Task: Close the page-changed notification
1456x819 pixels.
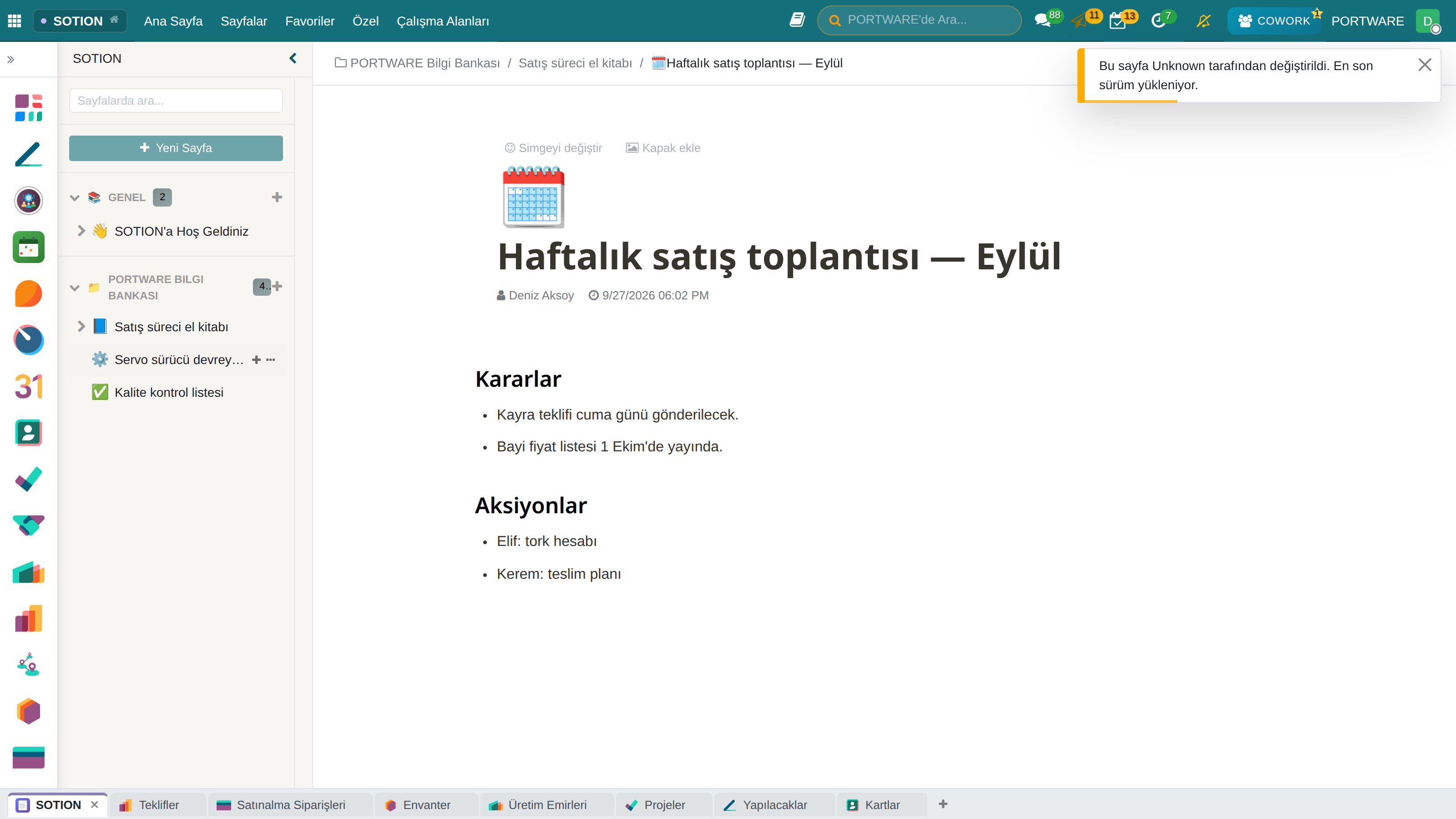Action: point(1425,65)
